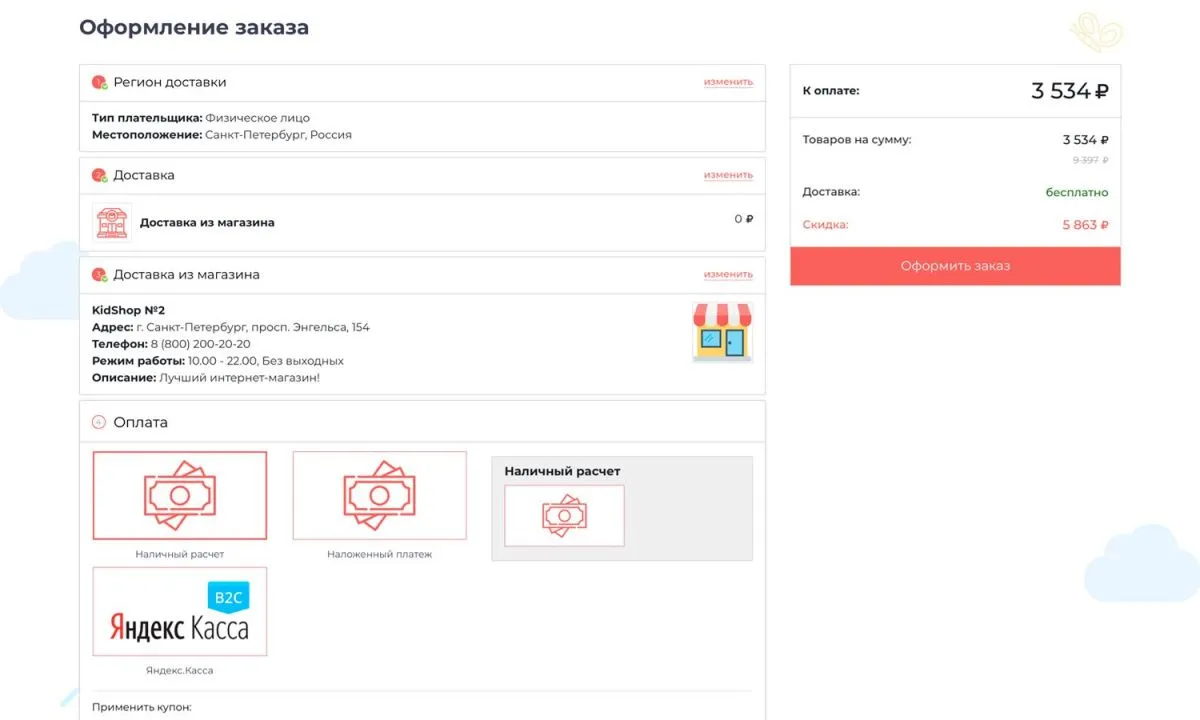
Task: Click the Region доставки status icon
Action: point(99,83)
